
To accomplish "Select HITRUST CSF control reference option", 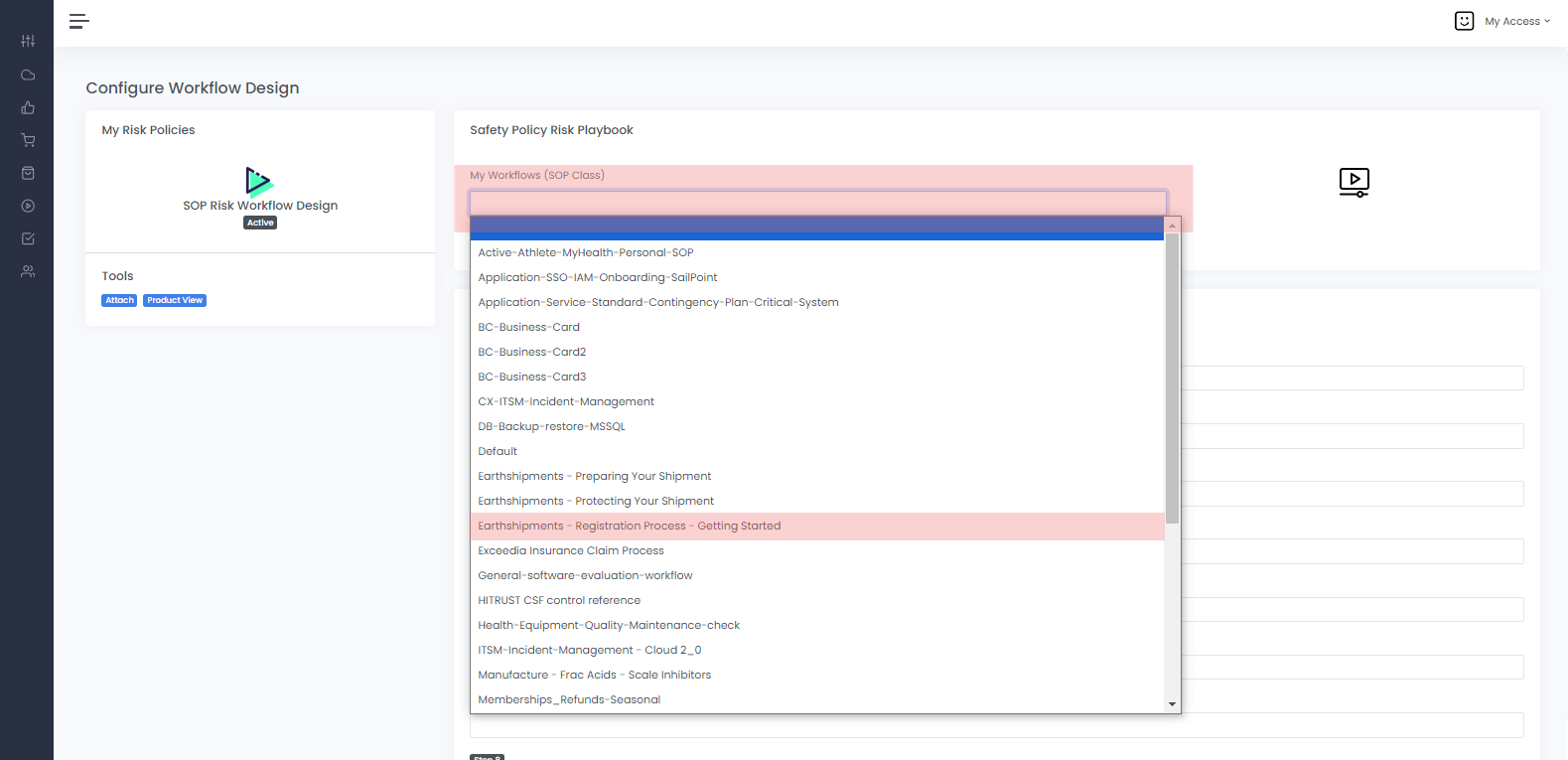I will (559, 601).
